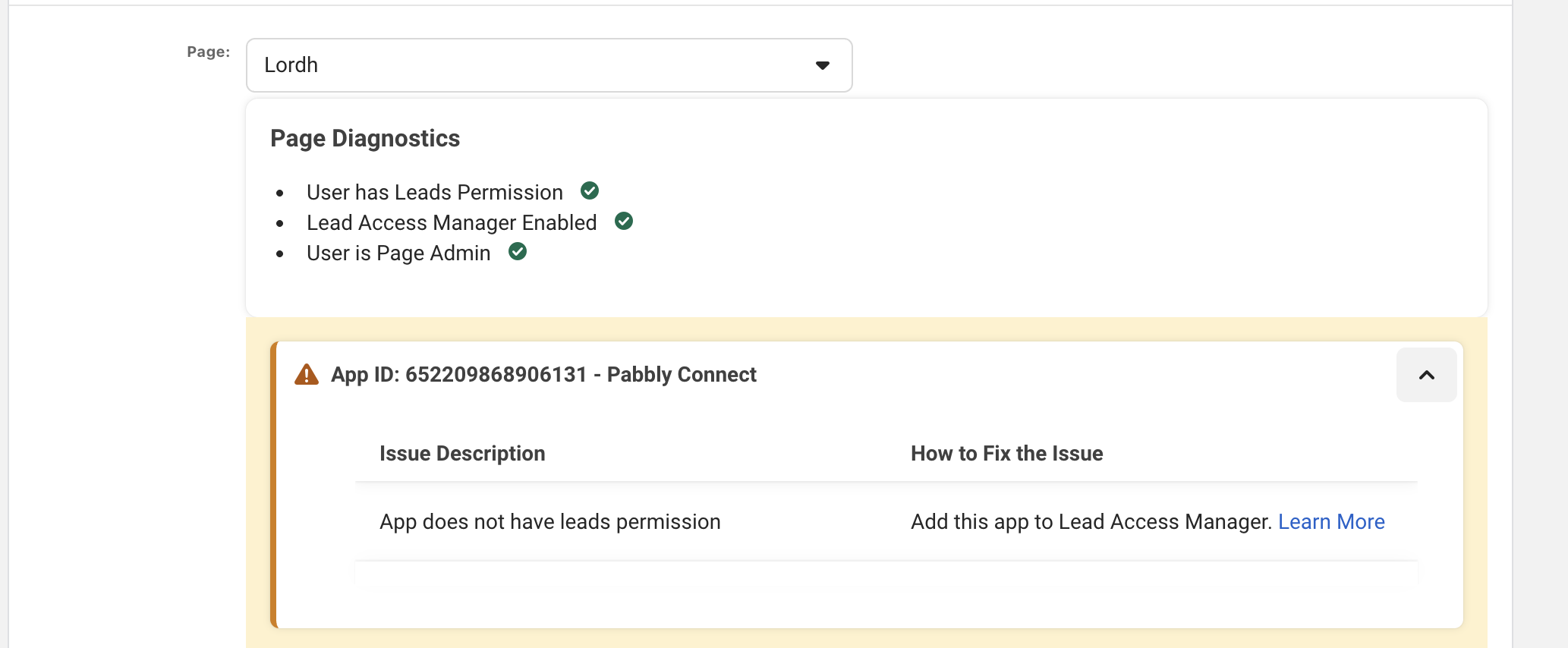Viewport: 1568px width, 648px height.
Task: Click the Page: field label
Action: pos(208,52)
